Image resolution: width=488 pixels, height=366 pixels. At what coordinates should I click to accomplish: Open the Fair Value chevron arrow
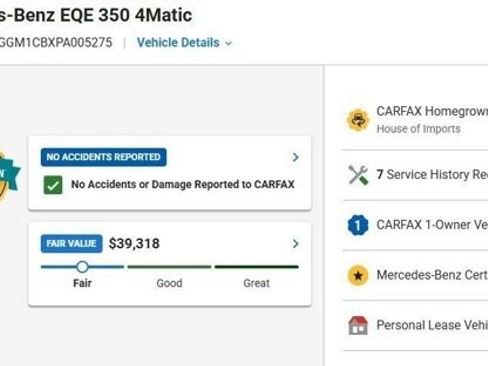click(295, 244)
